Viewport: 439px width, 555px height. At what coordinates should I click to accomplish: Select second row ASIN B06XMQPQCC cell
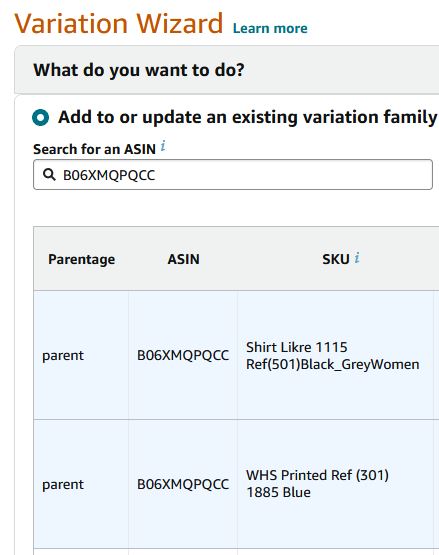183,484
